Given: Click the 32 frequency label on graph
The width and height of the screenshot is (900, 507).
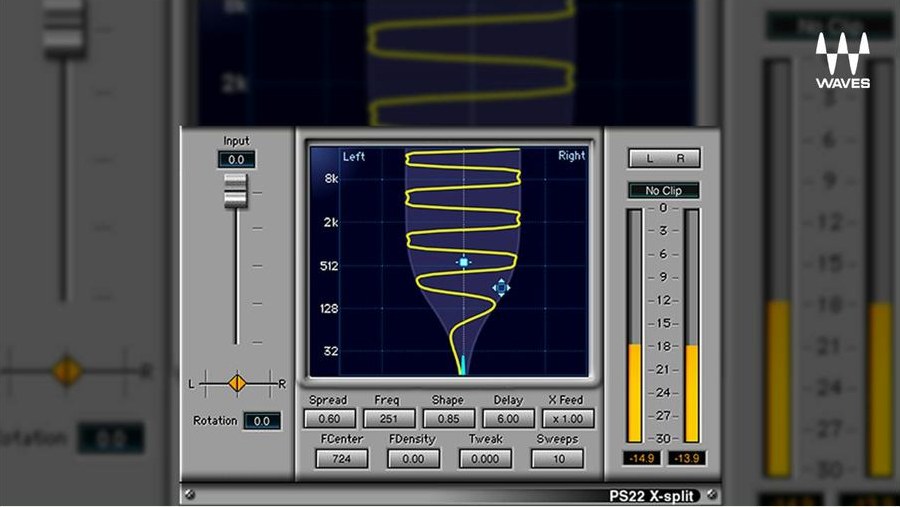Looking at the screenshot, I should [x=331, y=351].
